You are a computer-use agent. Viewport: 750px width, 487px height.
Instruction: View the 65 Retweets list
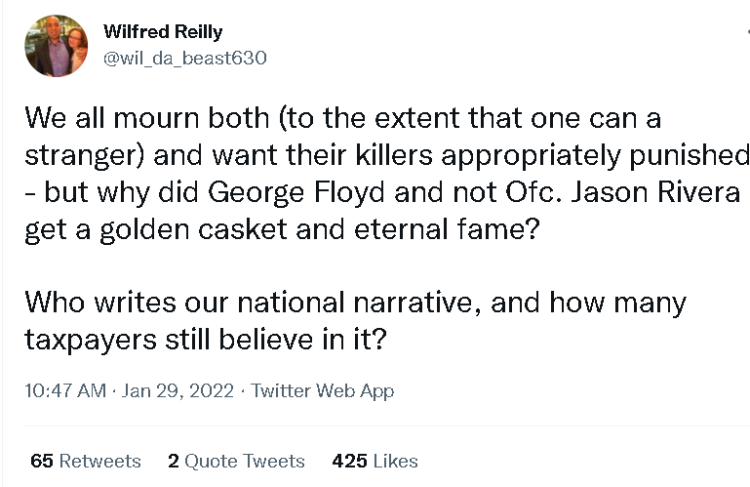coord(86,461)
